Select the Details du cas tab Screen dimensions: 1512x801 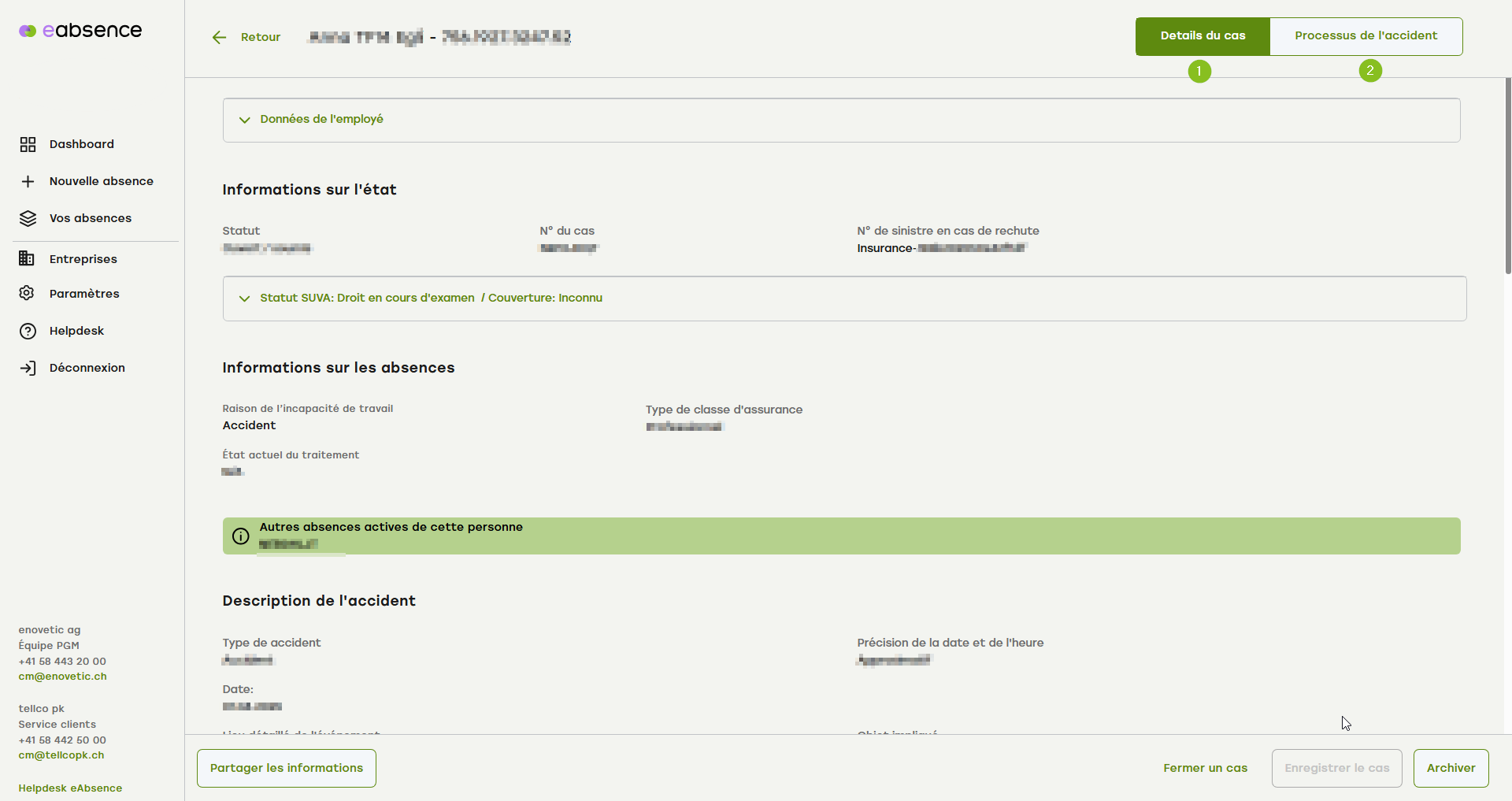tap(1203, 36)
